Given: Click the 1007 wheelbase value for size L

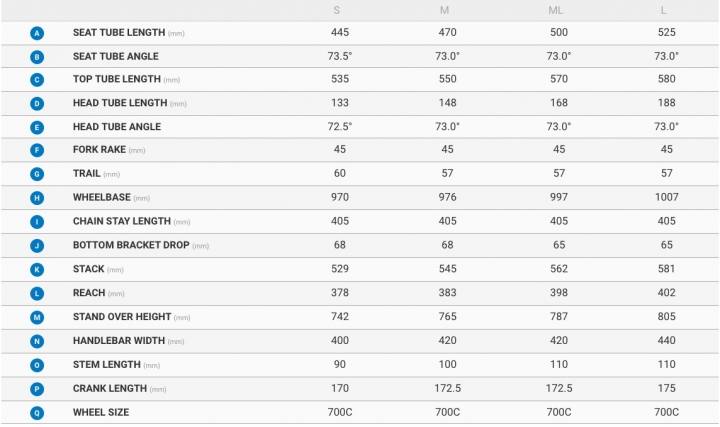Looking at the screenshot, I should tap(667, 197).
